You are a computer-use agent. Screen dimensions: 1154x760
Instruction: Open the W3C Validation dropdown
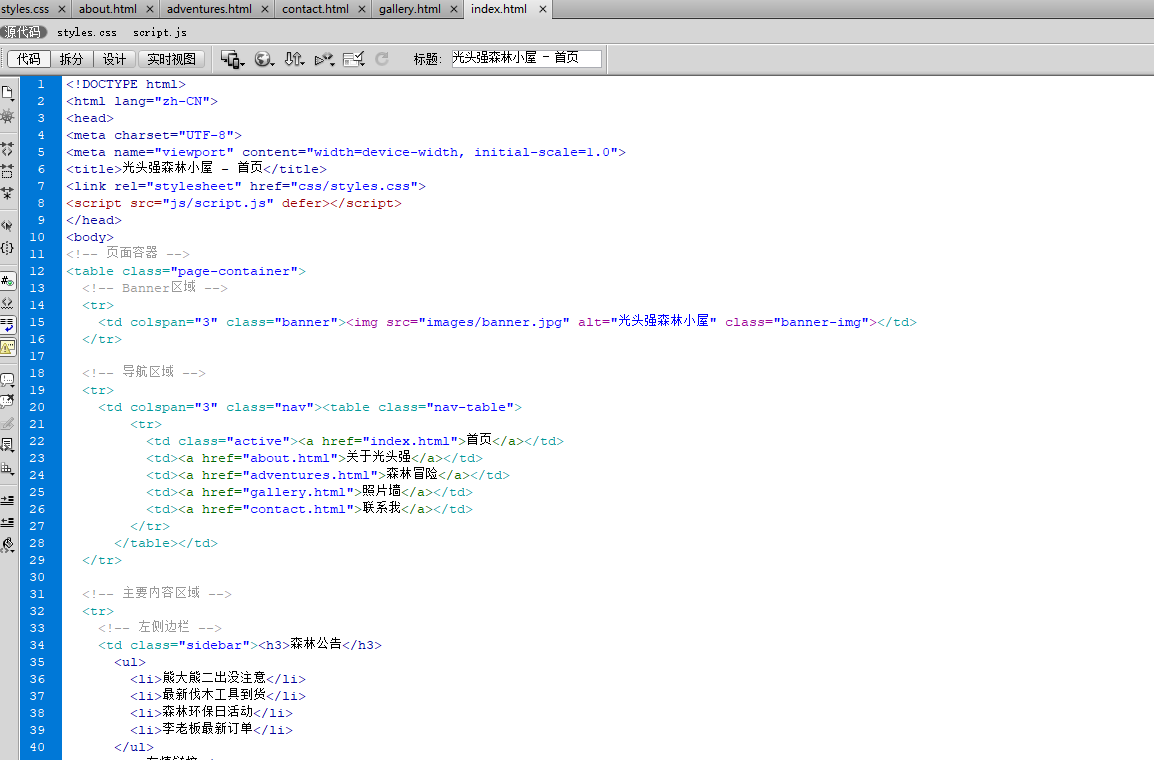324,59
